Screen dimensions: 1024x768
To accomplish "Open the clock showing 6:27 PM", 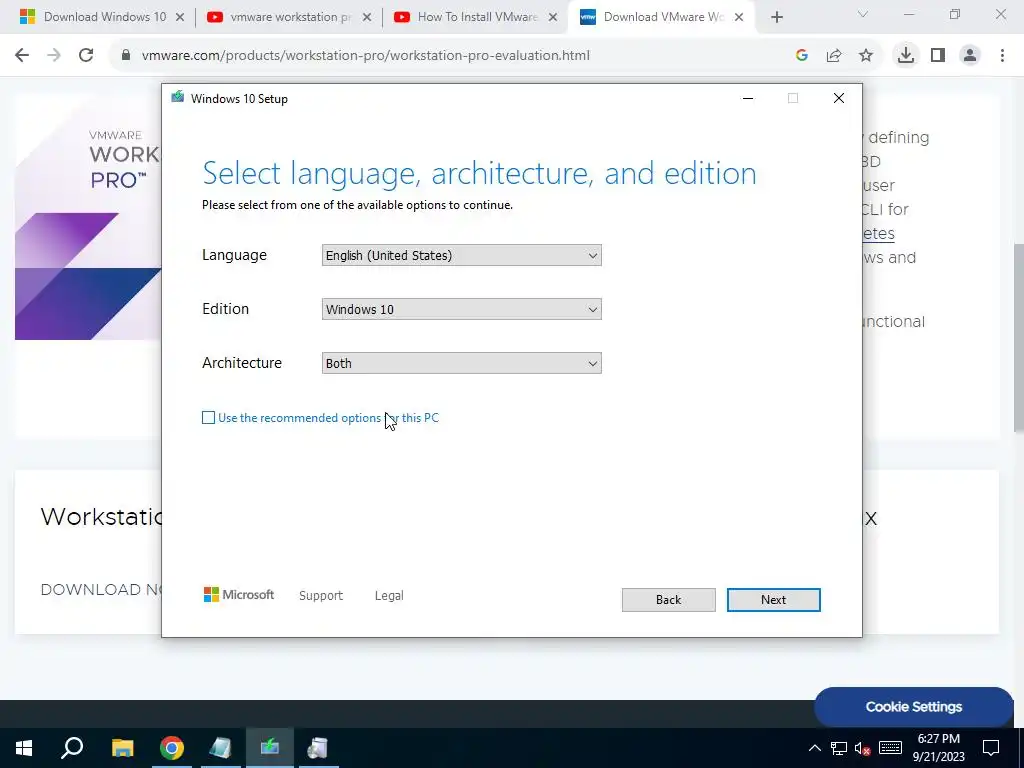I will tap(938, 748).
